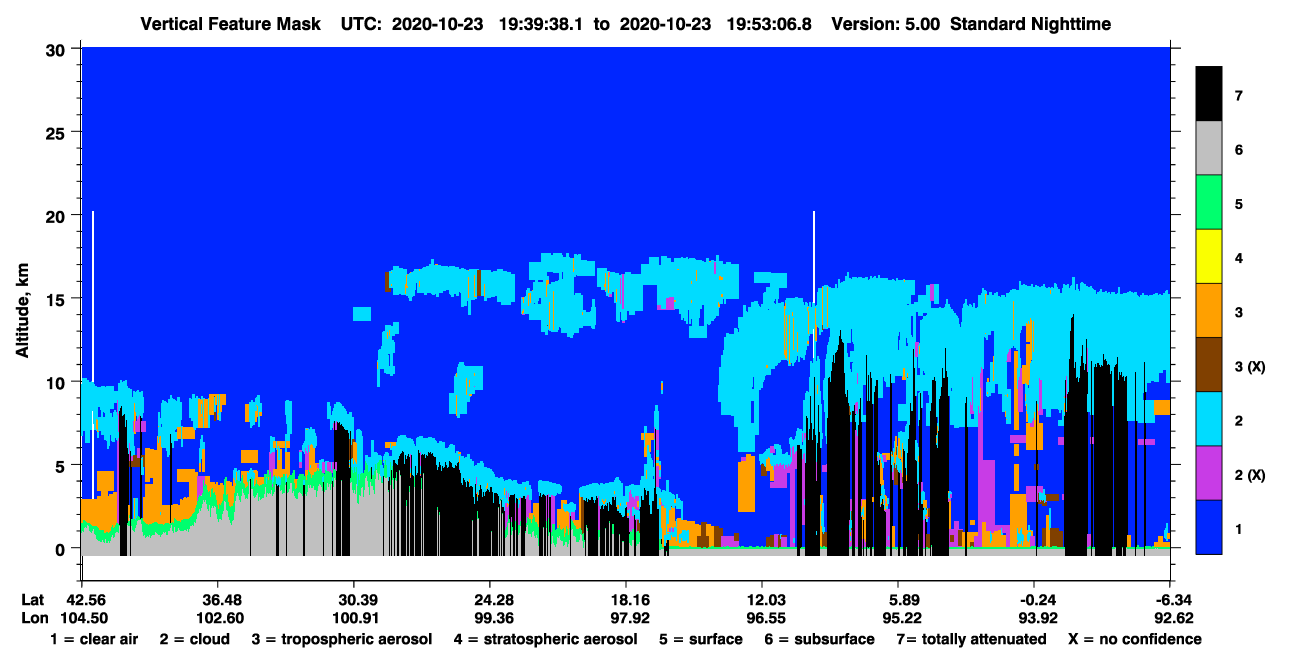
Task: Click the legend text '1 = clear air'
Action: tap(94, 639)
